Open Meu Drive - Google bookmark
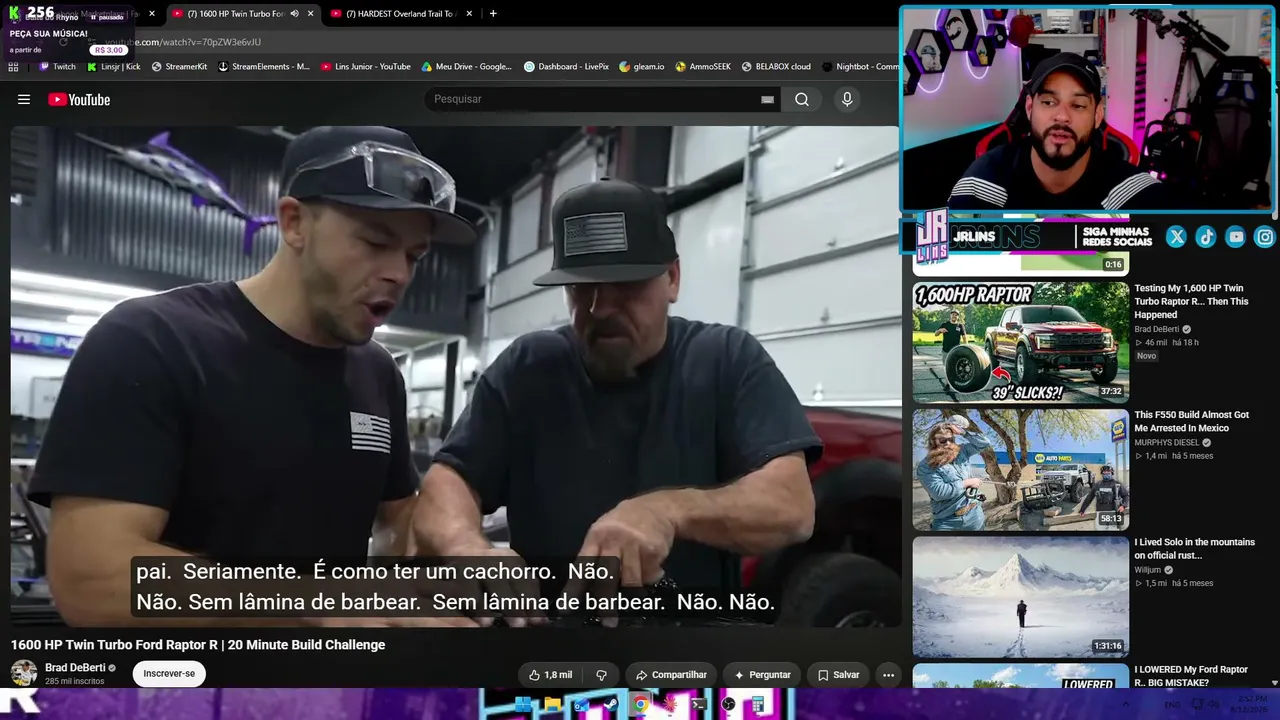Image resolution: width=1280 pixels, height=720 pixels. tap(466, 67)
